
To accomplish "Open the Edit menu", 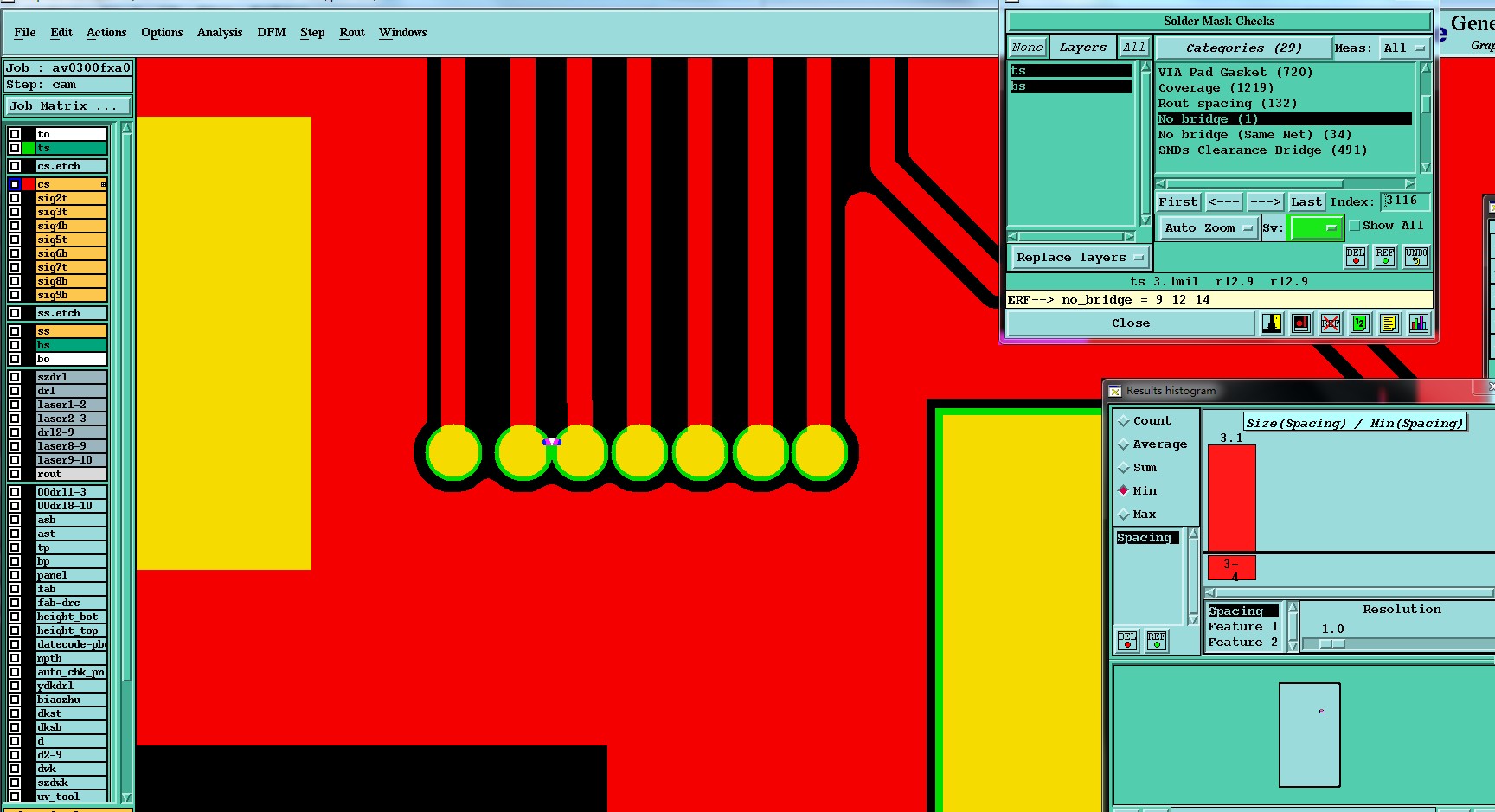I will pos(61,33).
